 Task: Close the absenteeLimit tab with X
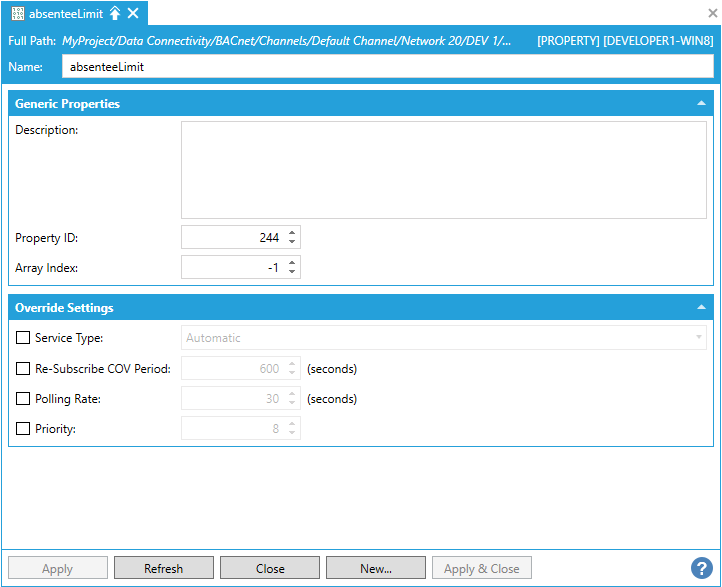(x=133, y=13)
